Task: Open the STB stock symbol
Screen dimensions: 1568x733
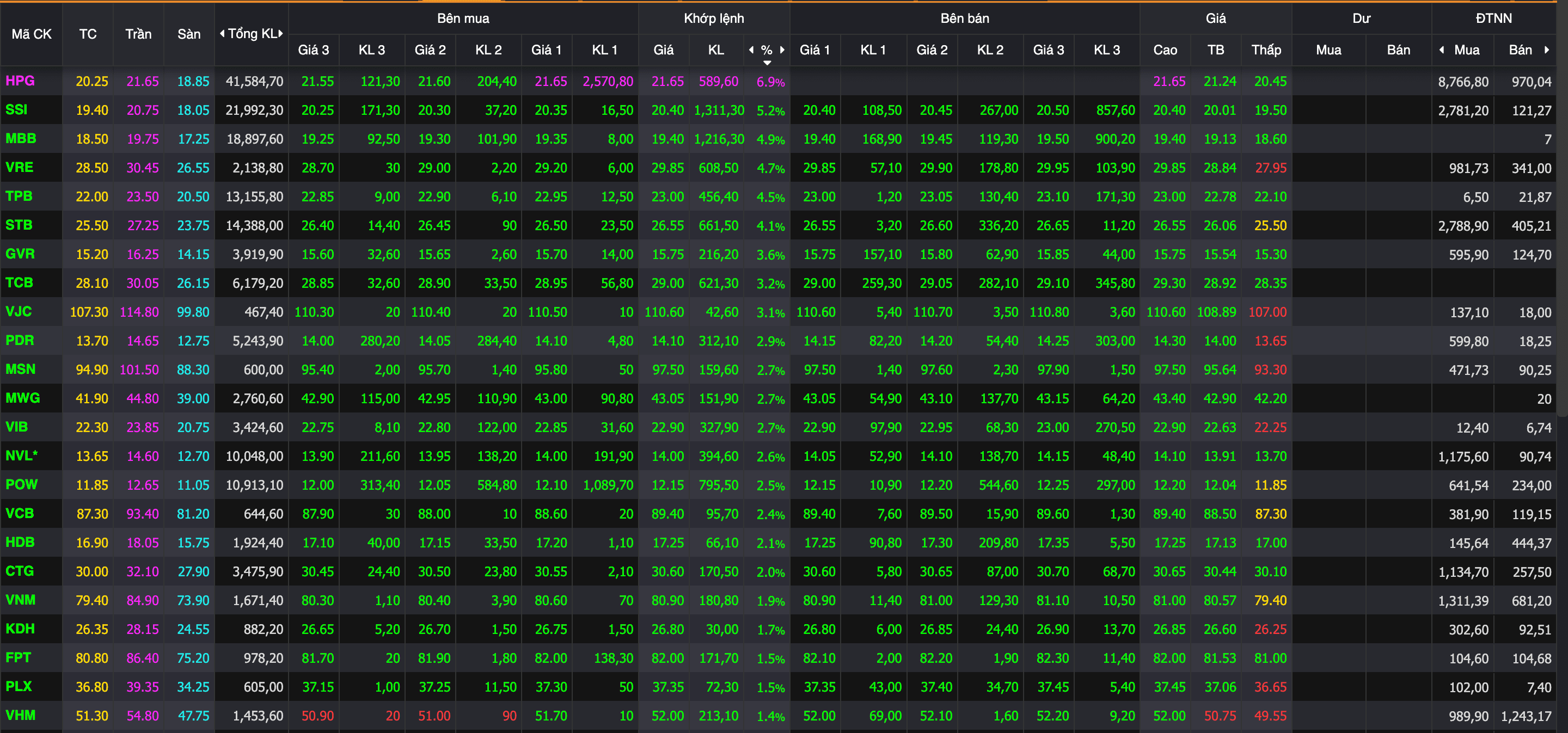Action: 19,225
